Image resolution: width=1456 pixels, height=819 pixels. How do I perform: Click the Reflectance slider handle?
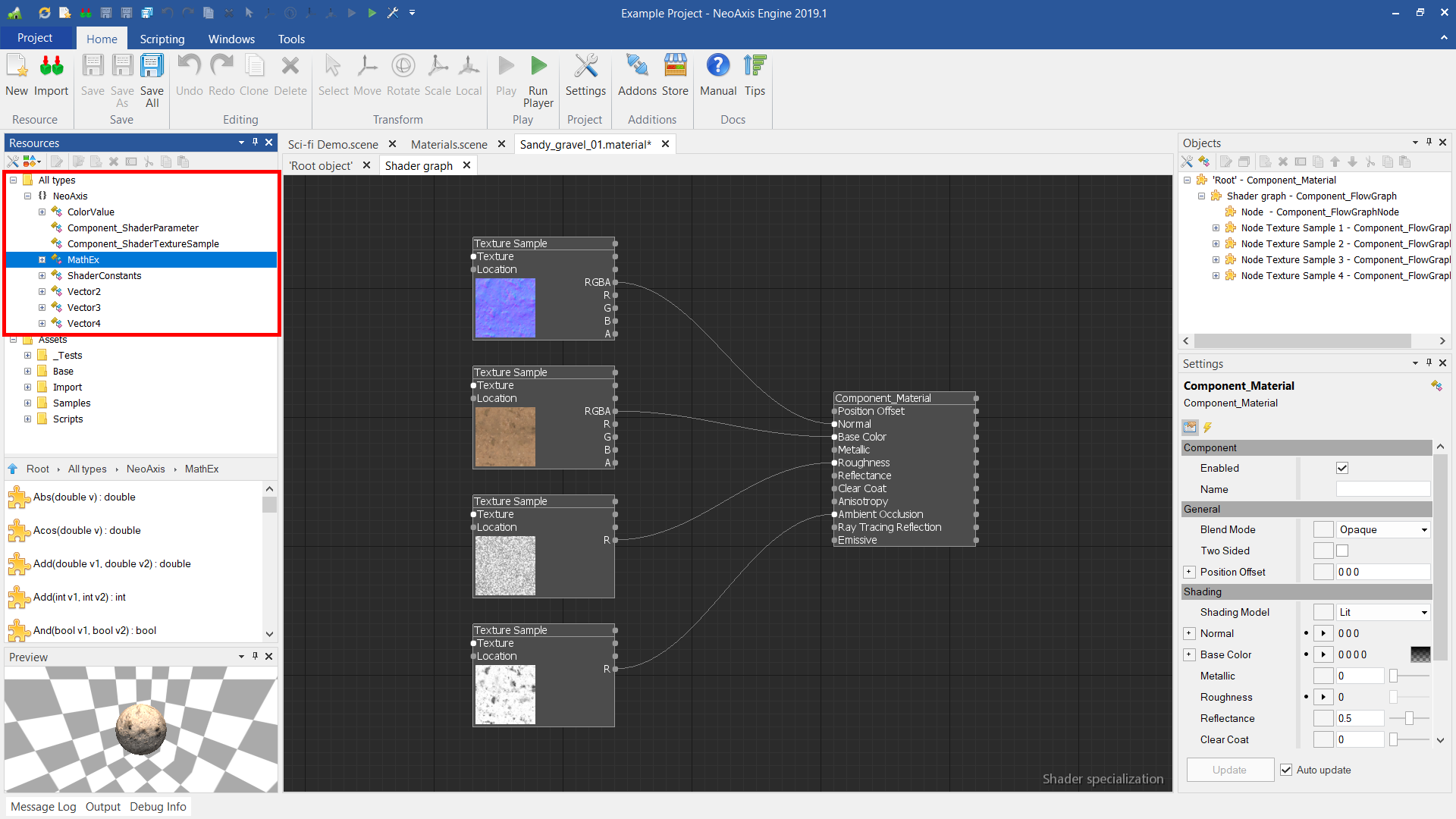click(x=1409, y=719)
